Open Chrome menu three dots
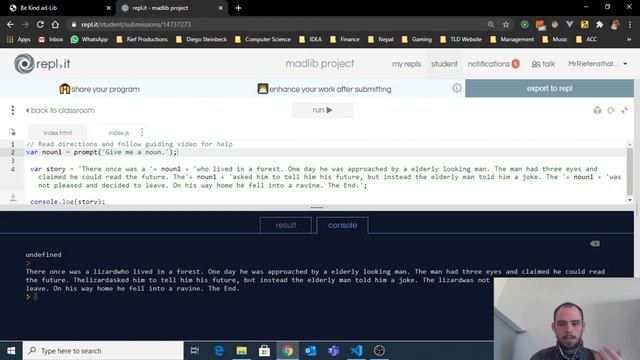 coord(630,24)
